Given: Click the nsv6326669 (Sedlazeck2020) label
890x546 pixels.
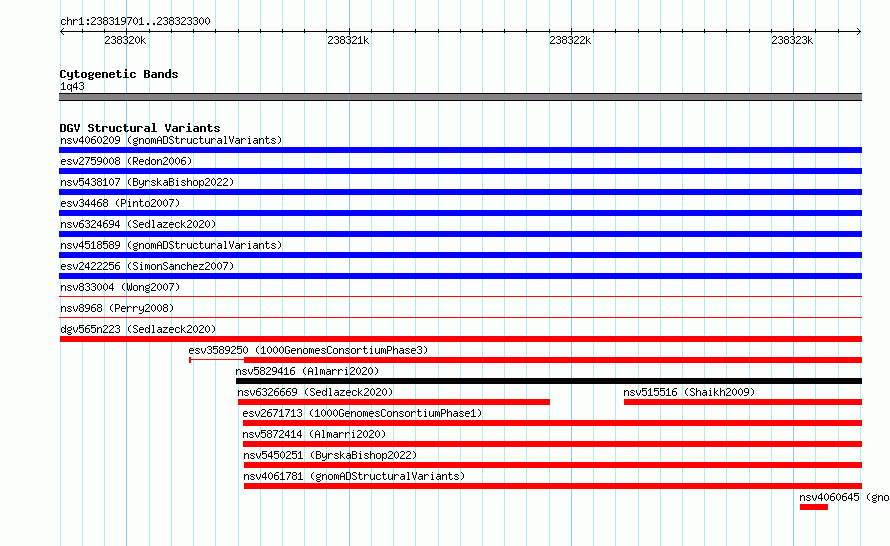Looking at the screenshot, I should [315, 392].
